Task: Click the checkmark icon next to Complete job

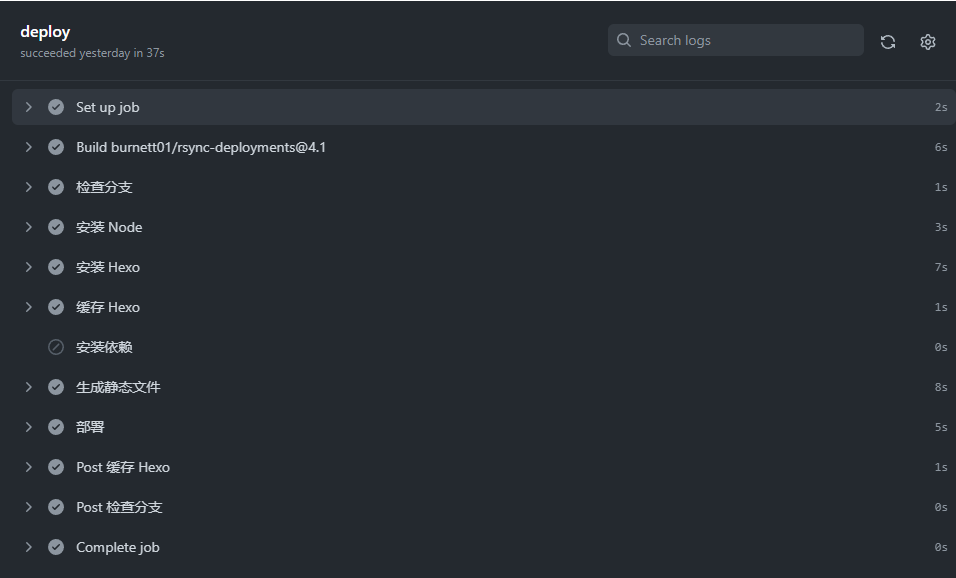Action: point(56,547)
